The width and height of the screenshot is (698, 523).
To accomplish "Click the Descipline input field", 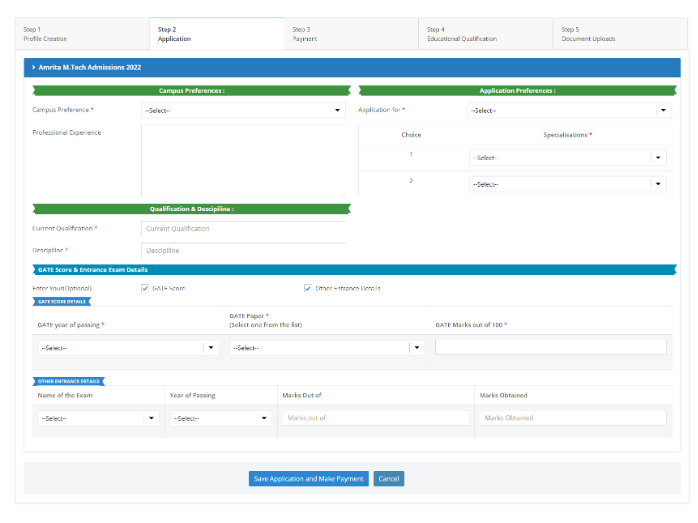I will click(243, 250).
